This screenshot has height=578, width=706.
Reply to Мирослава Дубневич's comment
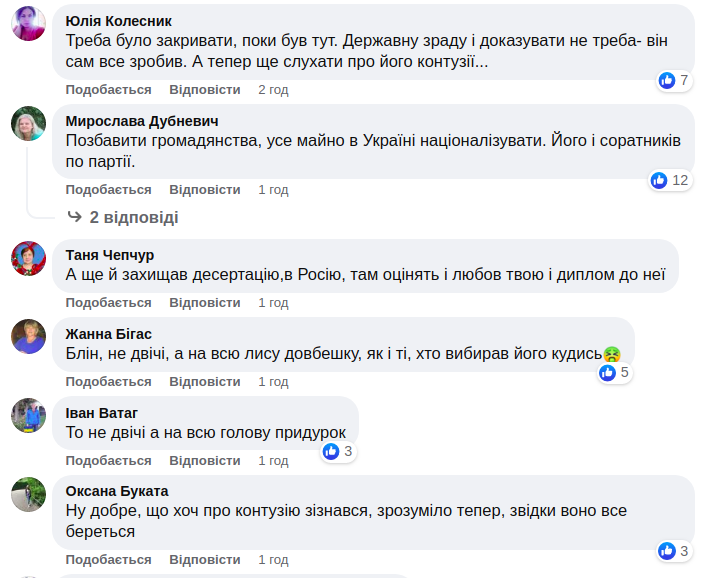click(205, 189)
